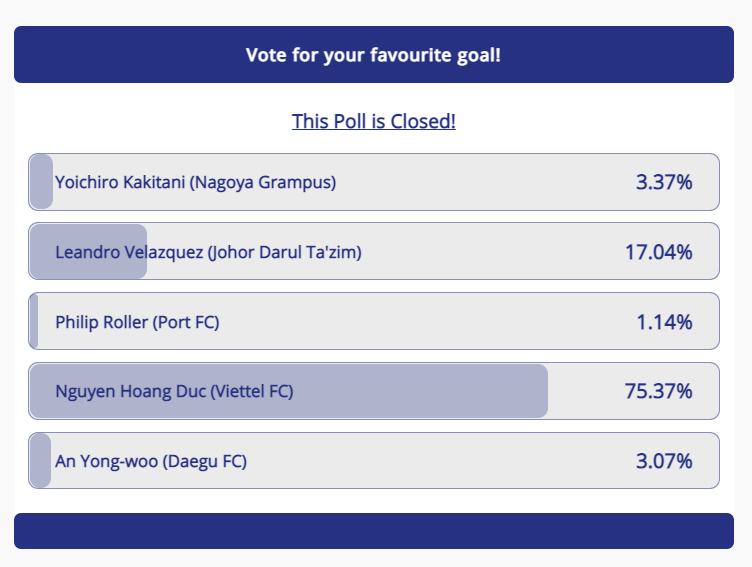Click the 3.37% result for Kakitani
Image resolution: width=752 pixels, height=567 pixels.
pyautogui.click(x=664, y=182)
